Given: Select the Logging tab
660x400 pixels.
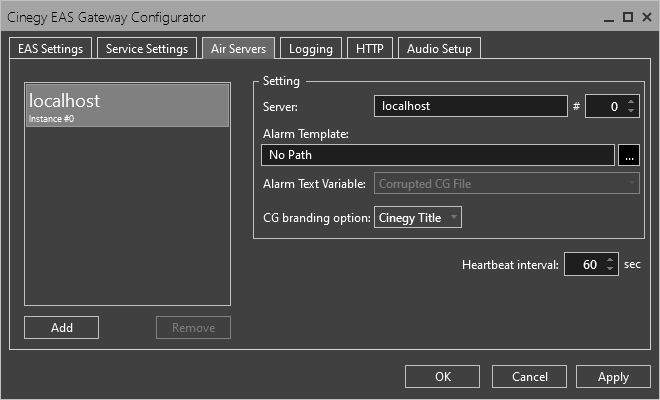Looking at the screenshot, I should (311, 48).
